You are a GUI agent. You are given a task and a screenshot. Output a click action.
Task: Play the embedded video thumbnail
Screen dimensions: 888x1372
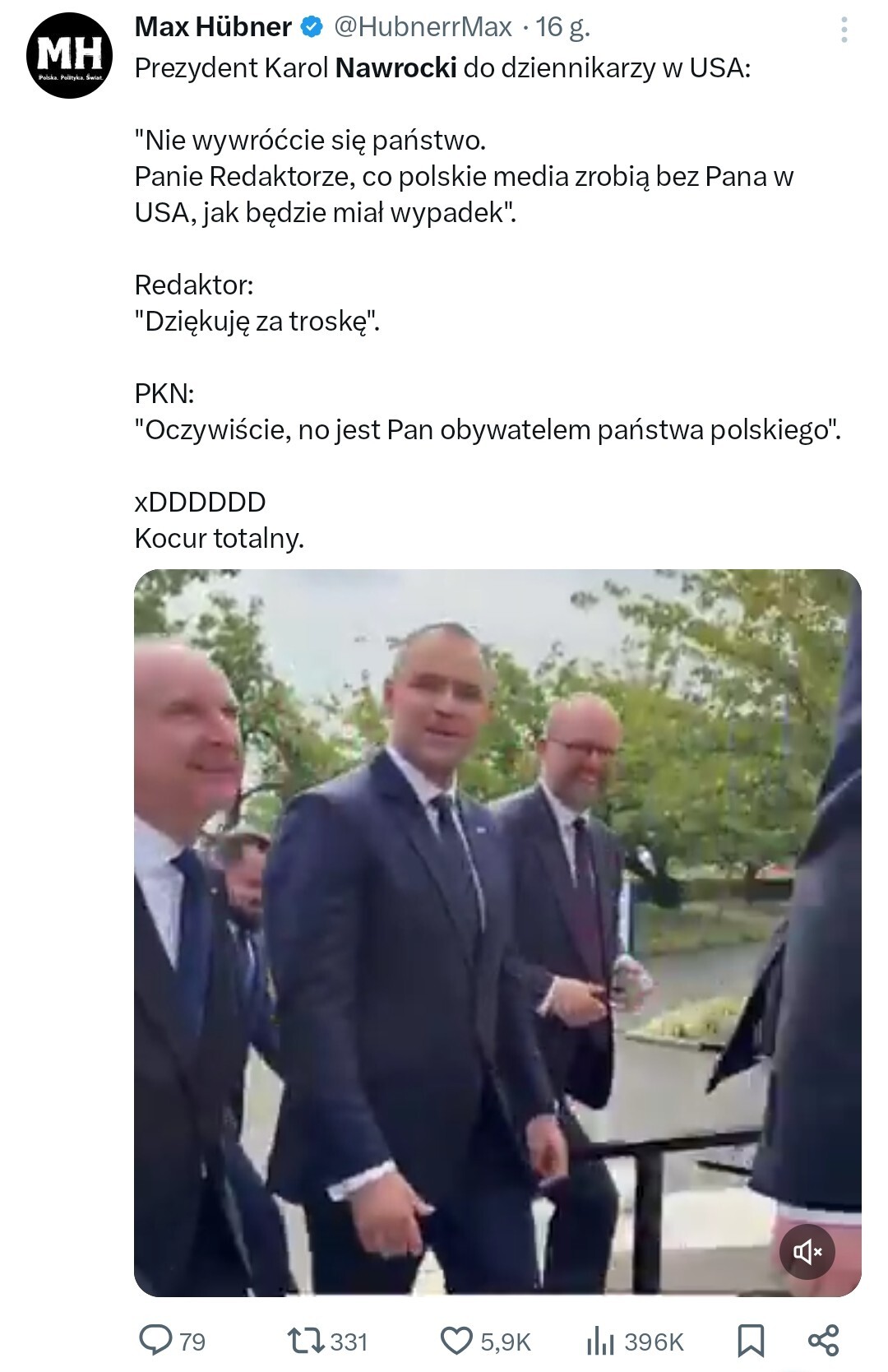(x=497, y=933)
